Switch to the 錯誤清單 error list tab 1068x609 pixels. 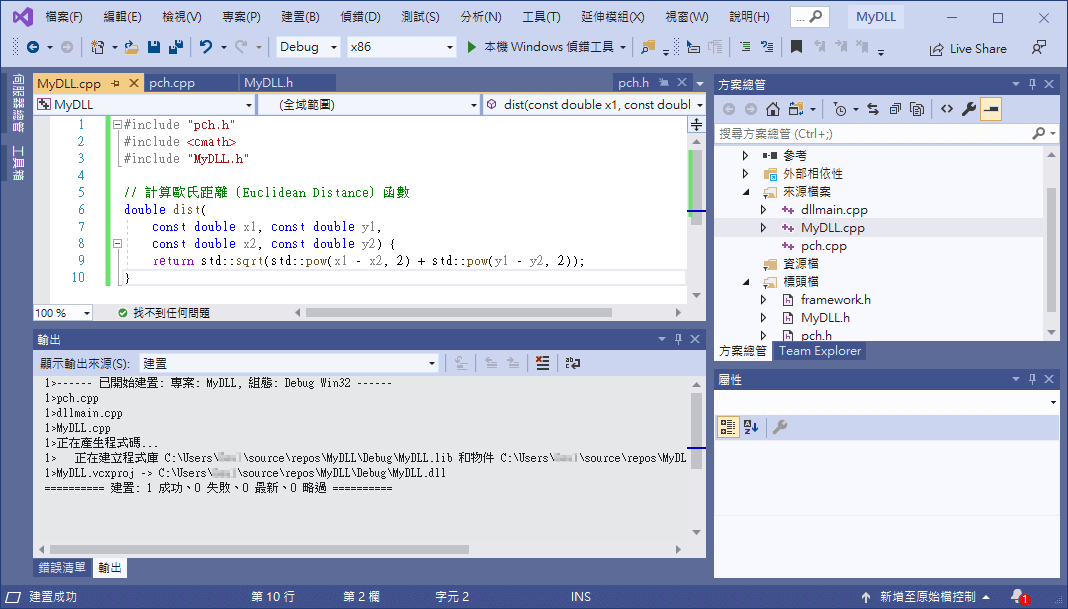coord(62,567)
